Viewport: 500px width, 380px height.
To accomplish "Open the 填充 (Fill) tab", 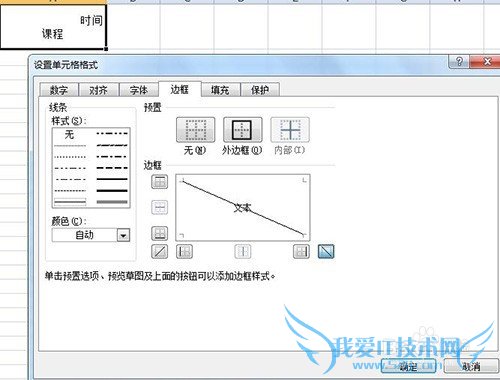I will [220, 90].
